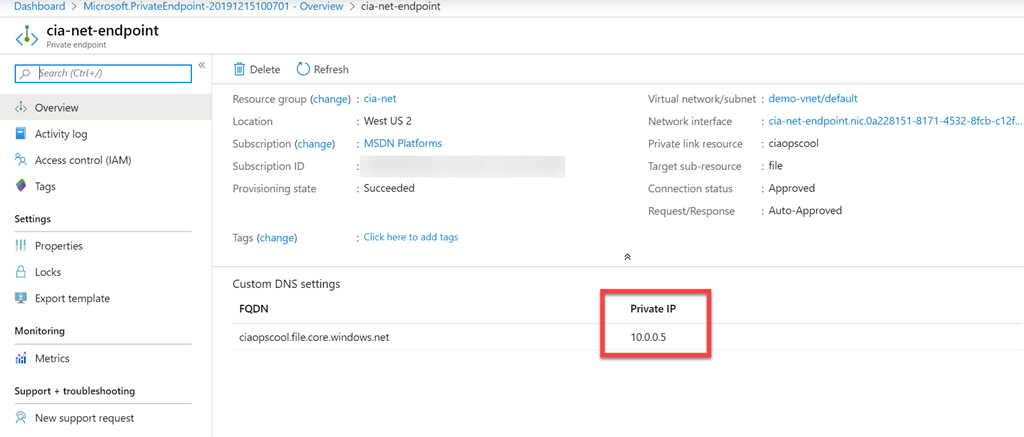Select the Tags icon in sidebar
1024x437 pixels.
pyautogui.click(x=22, y=186)
